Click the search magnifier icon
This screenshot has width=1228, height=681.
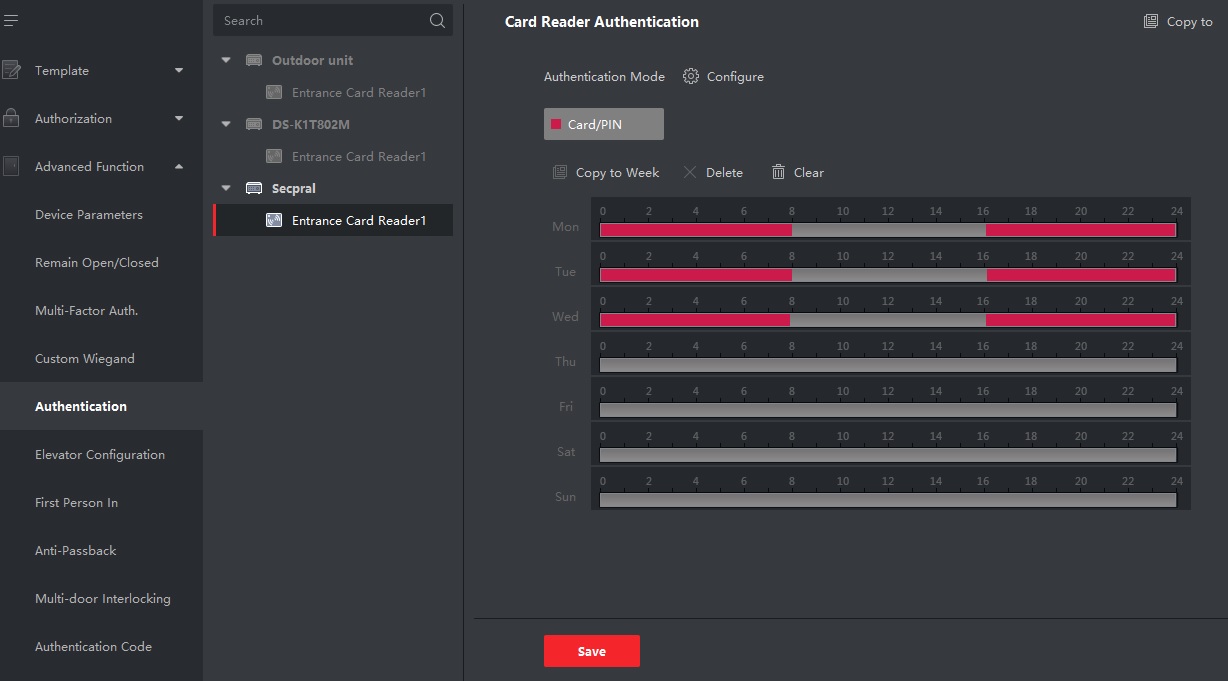pos(437,21)
